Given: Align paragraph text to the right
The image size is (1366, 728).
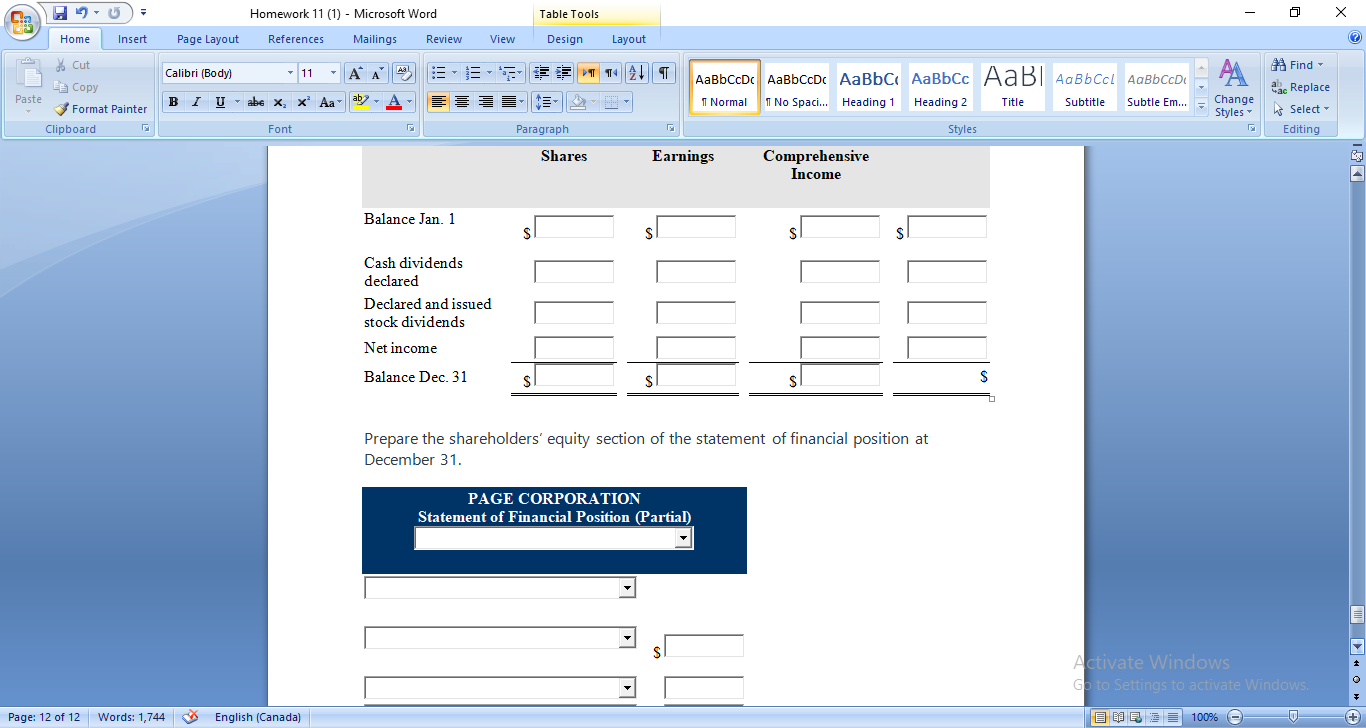Looking at the screenshot, I should 486,102.
